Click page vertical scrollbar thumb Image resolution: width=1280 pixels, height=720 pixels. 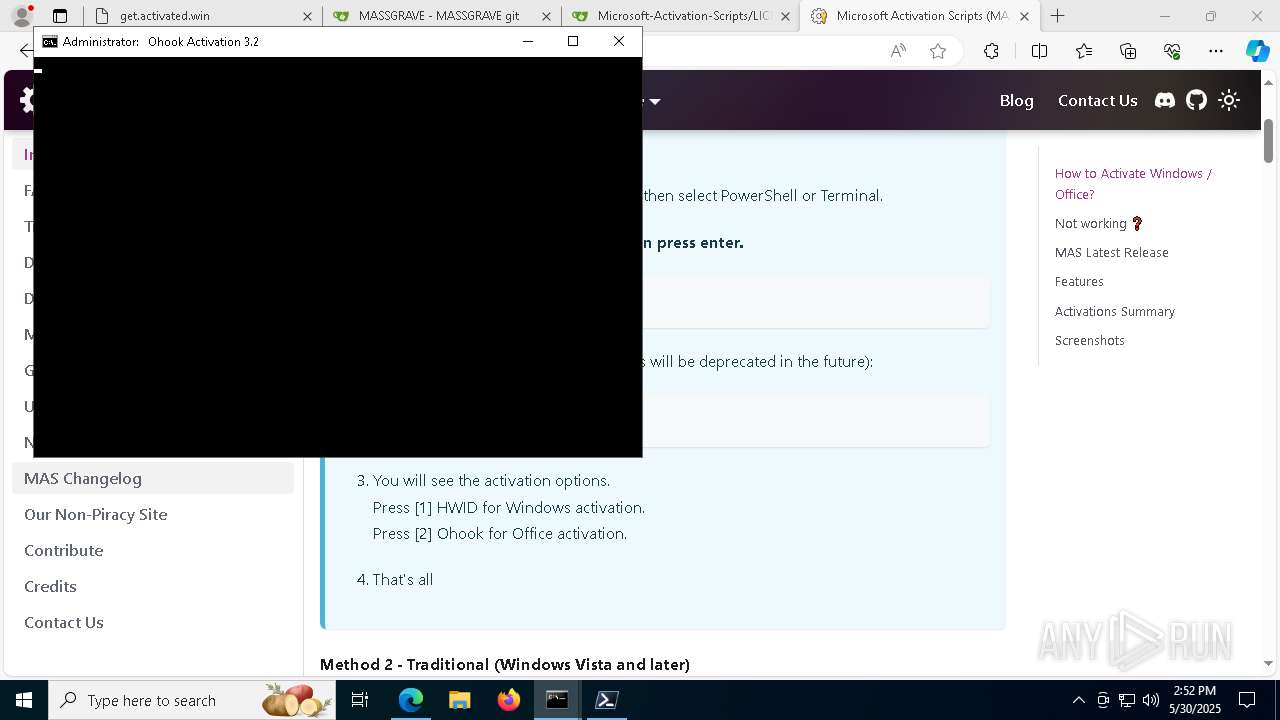(x=1268, y=140)
